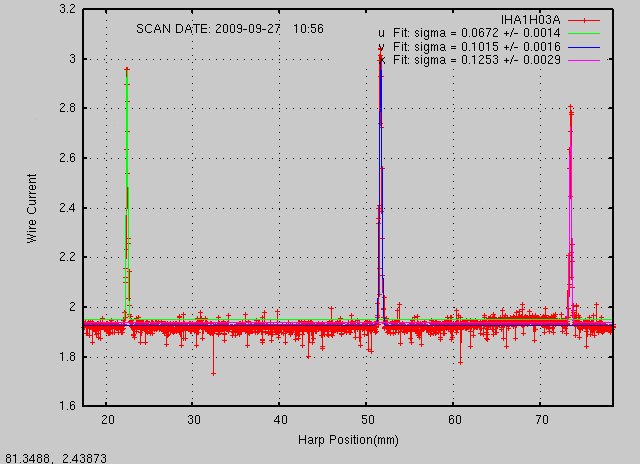Click the blue v-wire peak near 52 mm

point(380,188)
